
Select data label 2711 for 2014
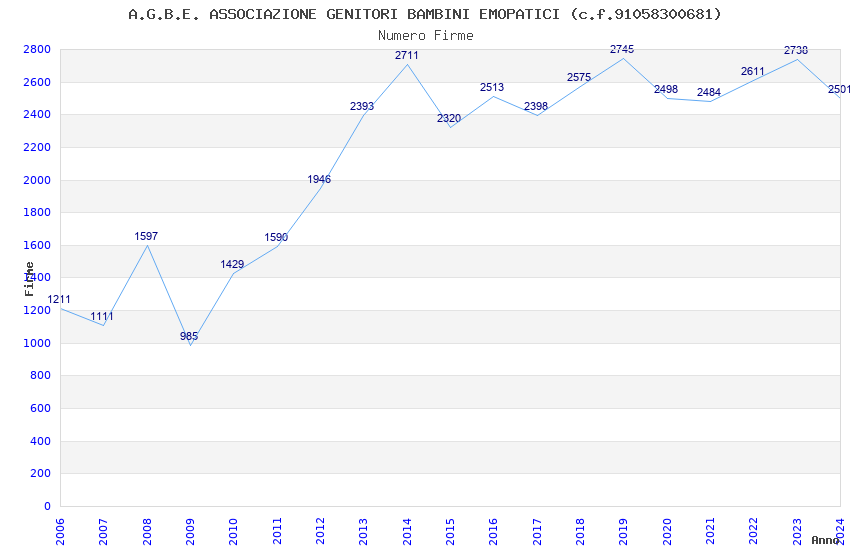coord(407,55)
